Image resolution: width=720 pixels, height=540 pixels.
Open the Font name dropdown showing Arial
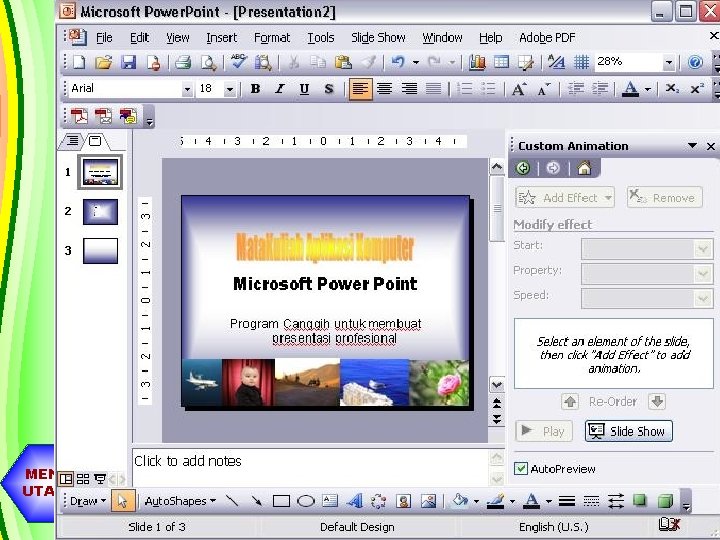click(187, 89)
